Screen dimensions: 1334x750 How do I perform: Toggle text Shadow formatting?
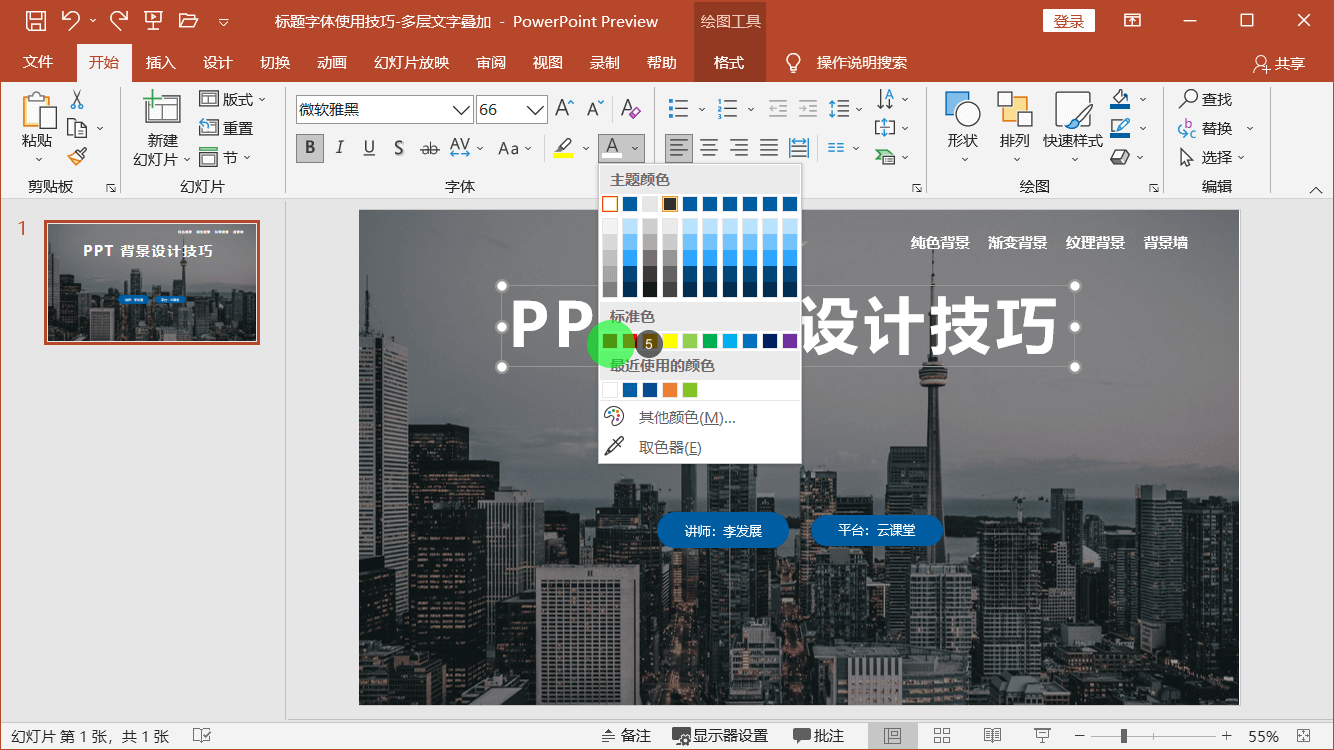(x=399, y=148)
